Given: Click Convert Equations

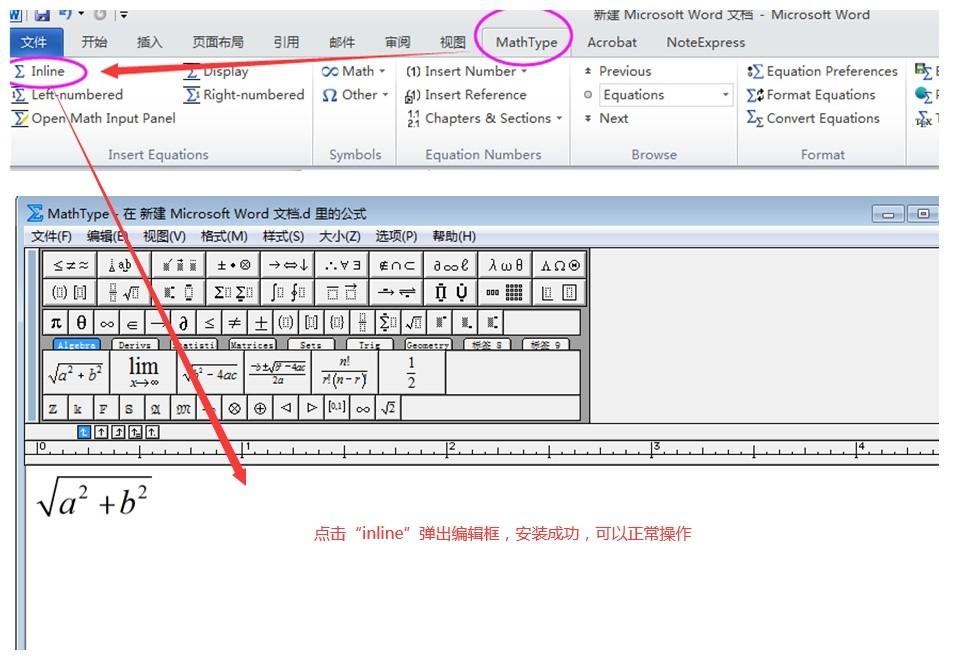Looking at the screenshot, I should pyautogui.click(x=813, y=119).
